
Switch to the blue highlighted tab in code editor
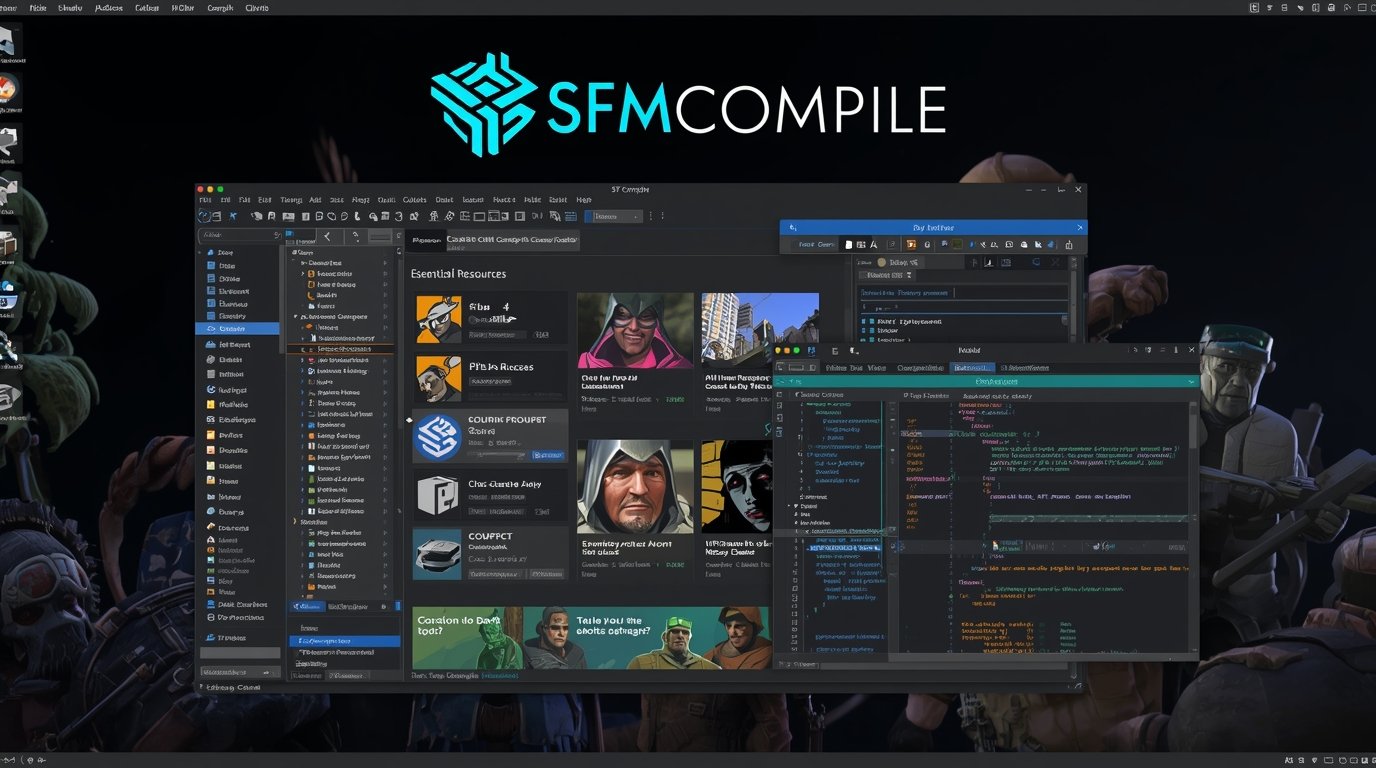click(973, 368)
